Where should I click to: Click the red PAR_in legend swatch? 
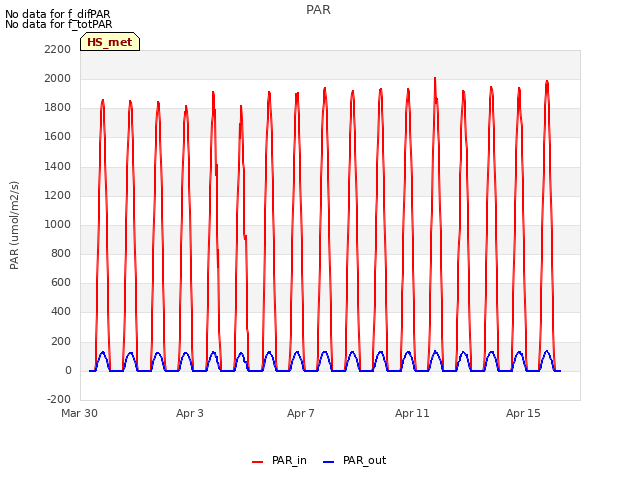pyautogui.click(x=258, y=462)
